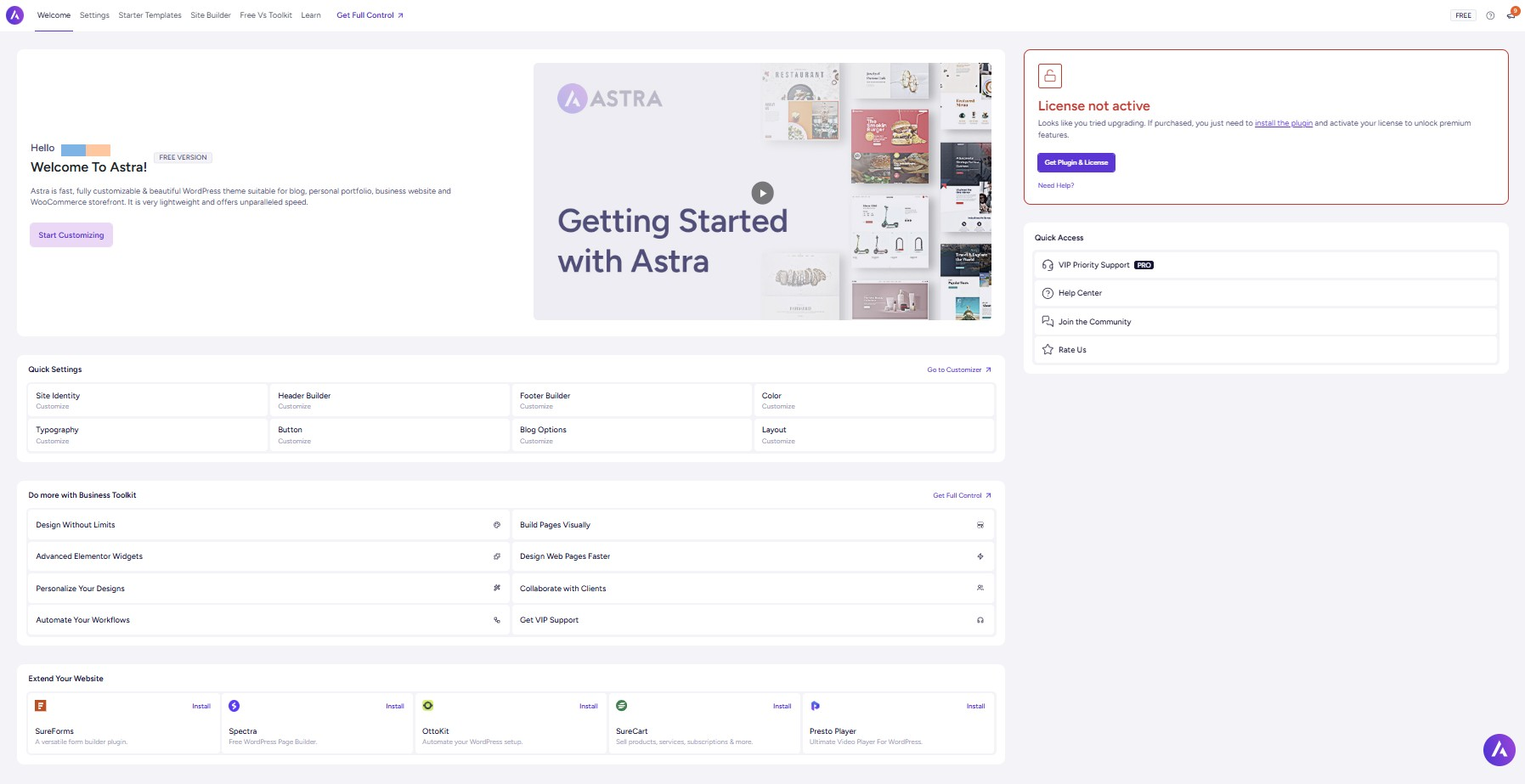Click the FREE VERSION badge

point(183,157)
